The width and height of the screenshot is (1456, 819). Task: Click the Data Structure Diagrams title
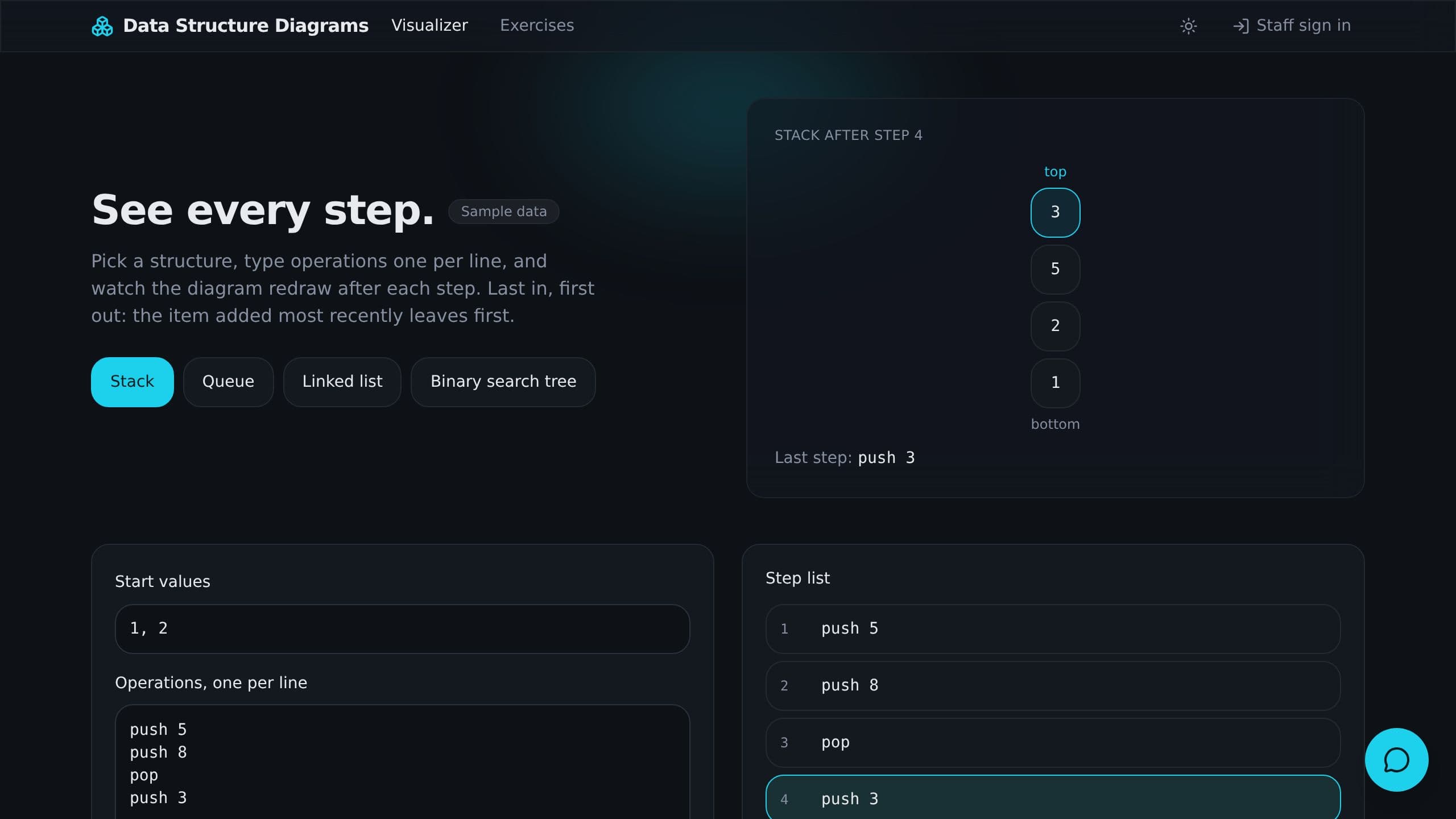(246, 26)
